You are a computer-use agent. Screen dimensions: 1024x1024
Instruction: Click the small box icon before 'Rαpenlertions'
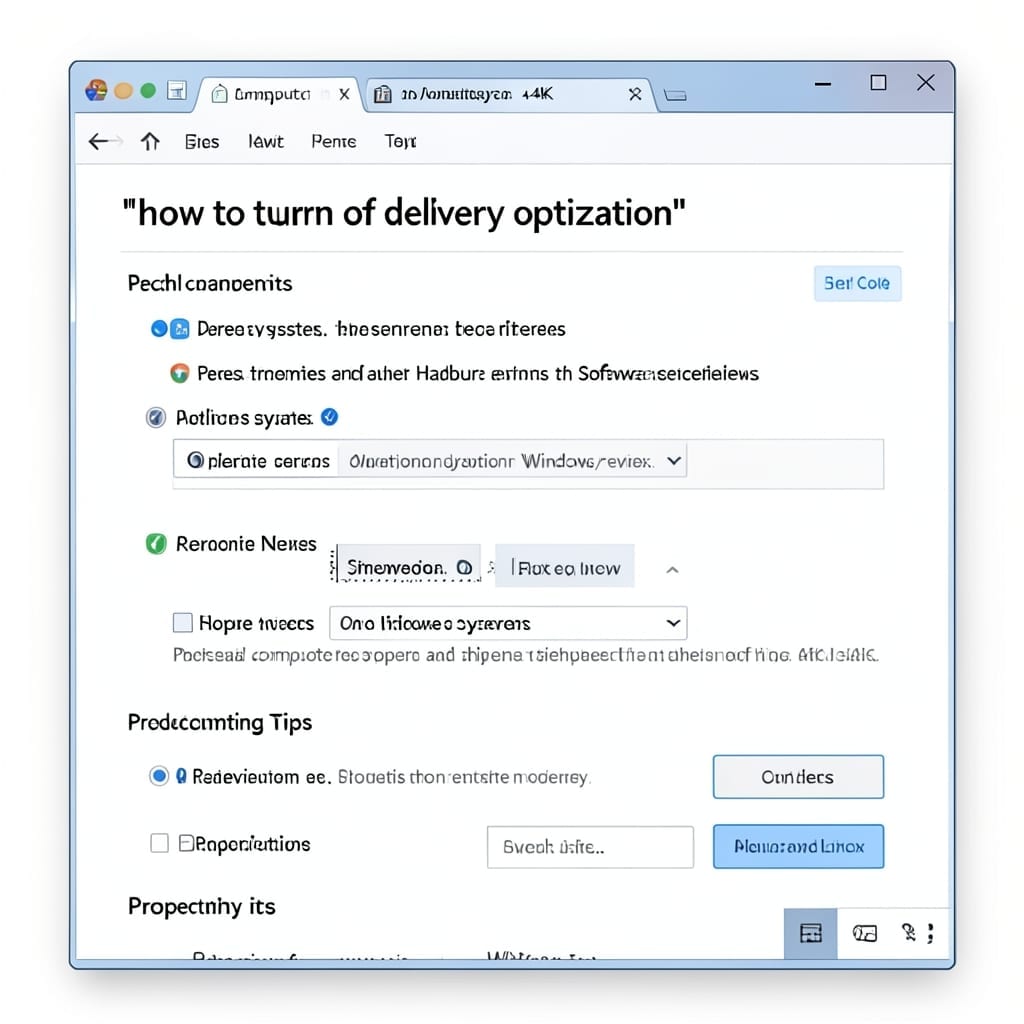click(x=186, y=843)
